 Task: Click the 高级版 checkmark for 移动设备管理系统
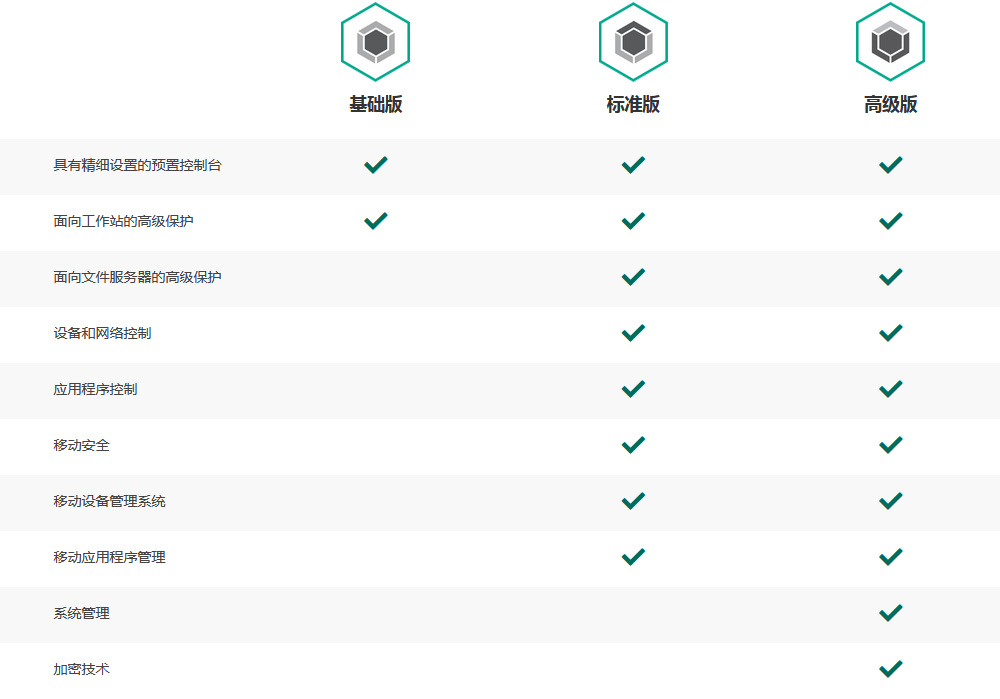[890, 500]
